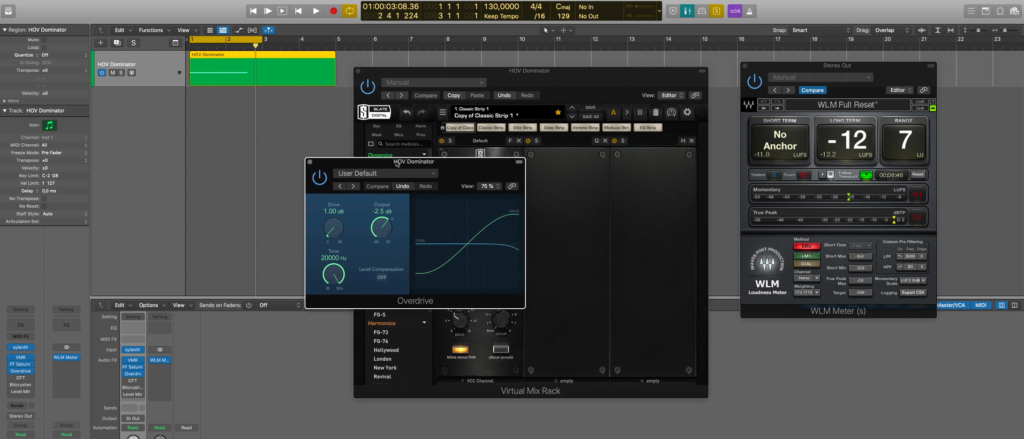The height and width of the screenshot is (439, 1024).
Task: Click Copy in Virtual Mix Rack header
Action: tap(454, 95)
